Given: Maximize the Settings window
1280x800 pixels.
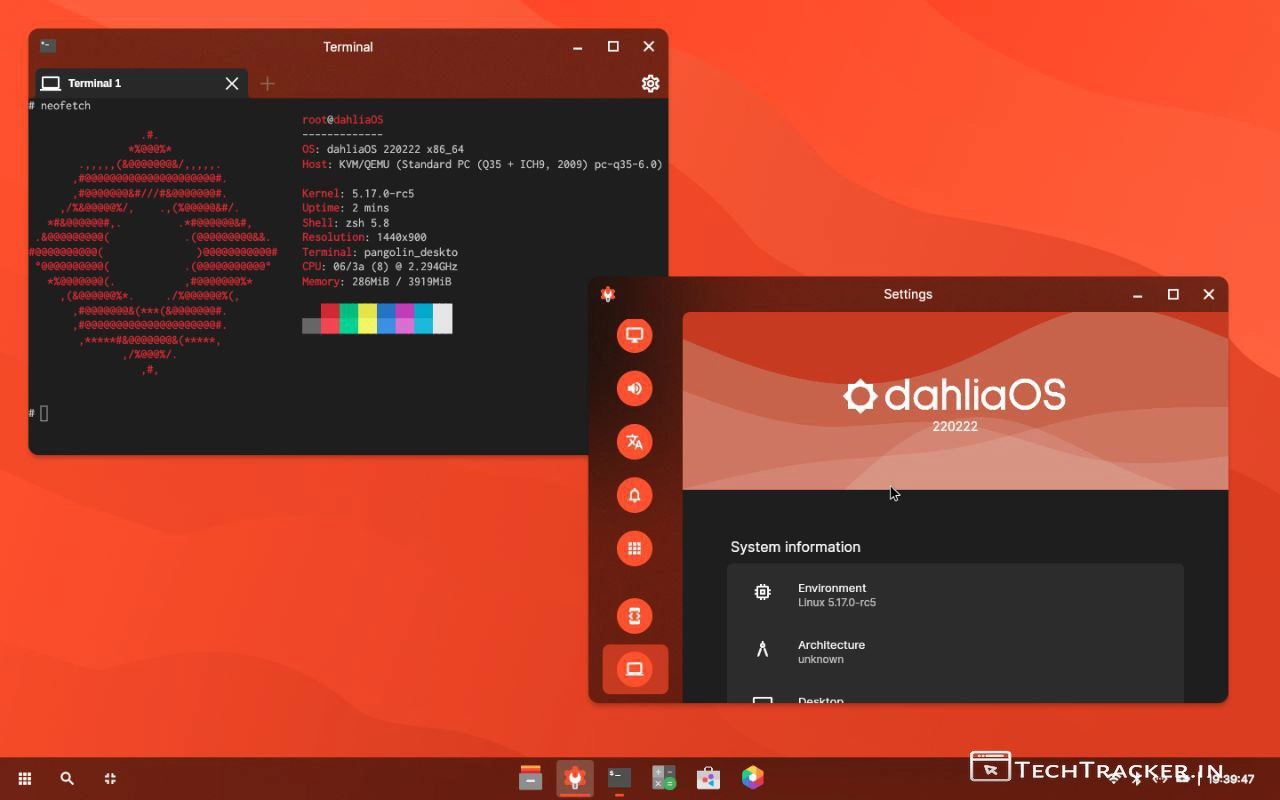Looking at the screenshot, I should (1173, 294).
